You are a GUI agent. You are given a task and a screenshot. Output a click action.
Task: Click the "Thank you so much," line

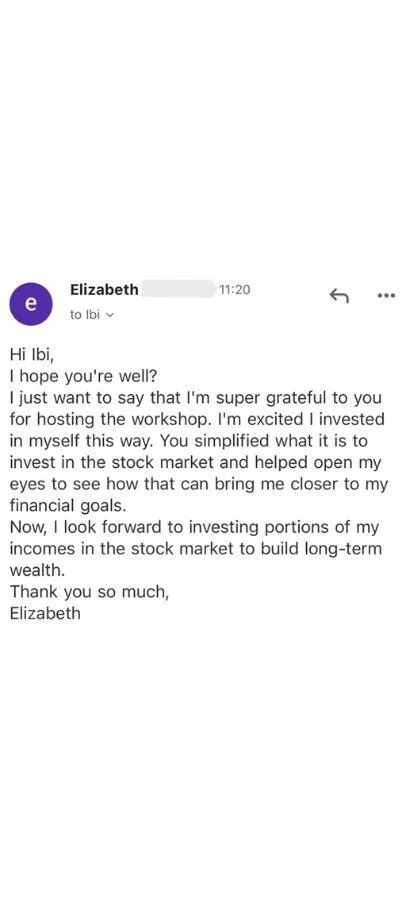coord(89,592)
